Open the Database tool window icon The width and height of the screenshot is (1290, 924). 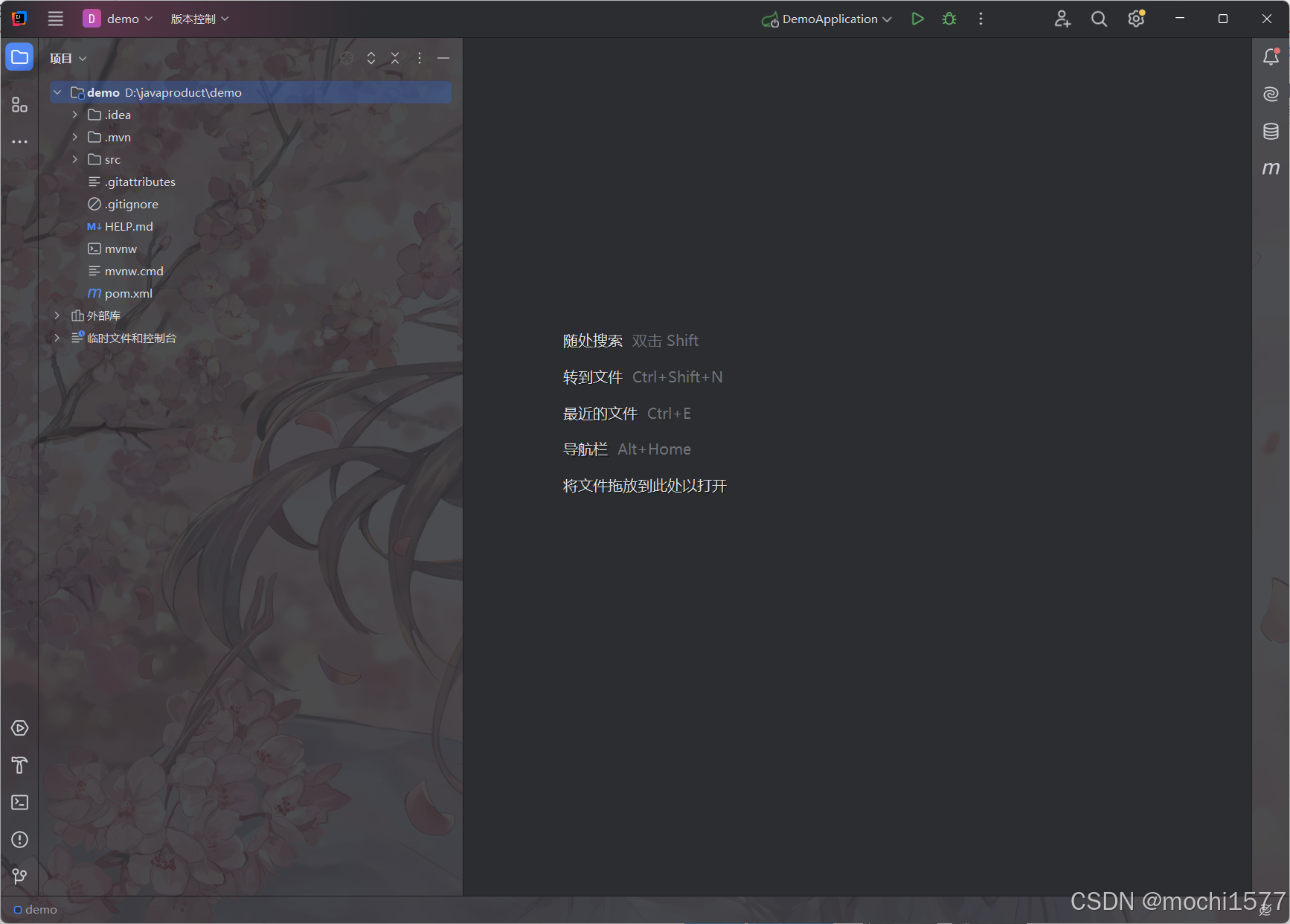[x=1271, y=131]
